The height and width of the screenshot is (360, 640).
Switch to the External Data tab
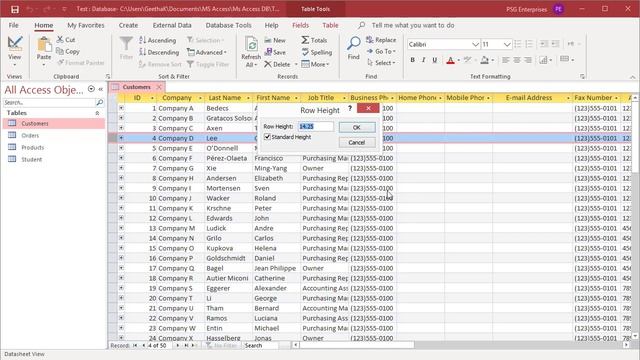[x=172, y=25]
